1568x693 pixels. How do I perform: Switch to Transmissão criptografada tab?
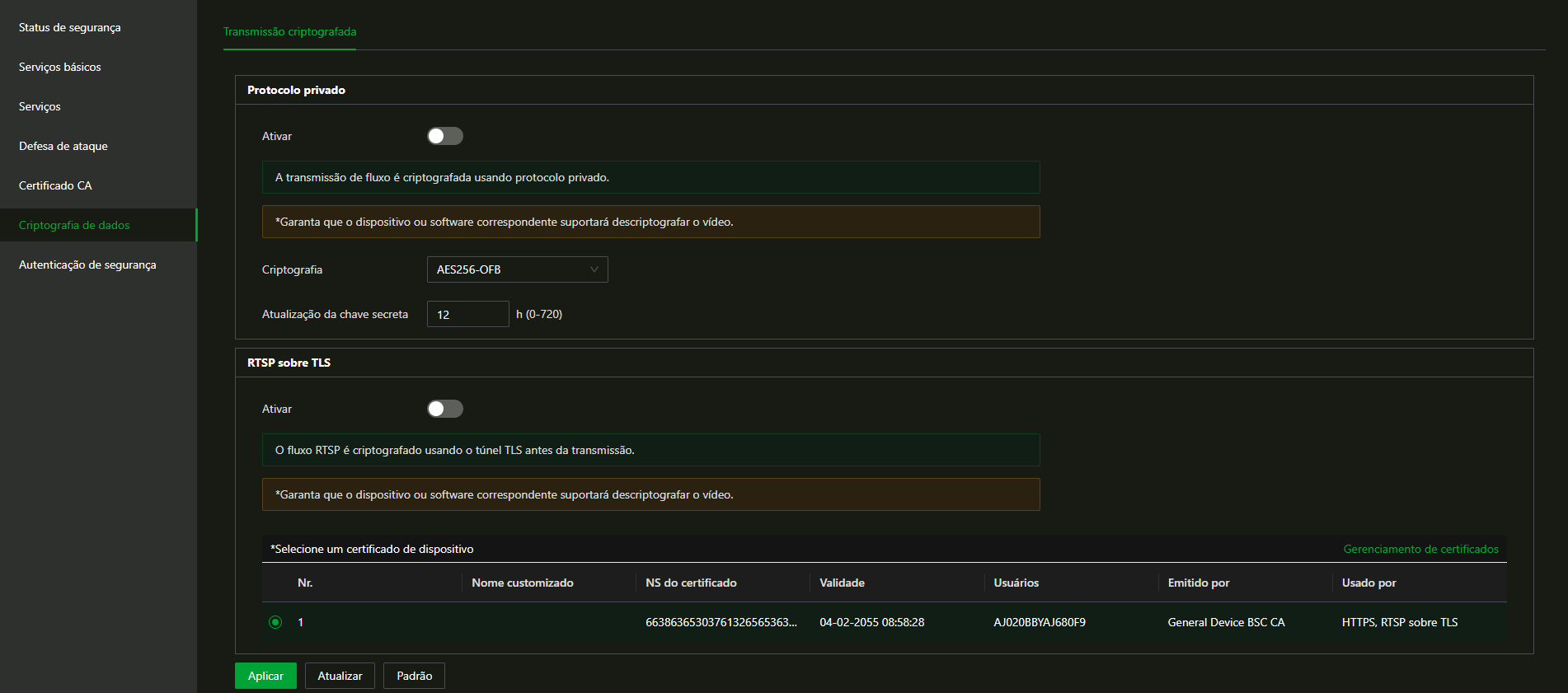(289, 31)
